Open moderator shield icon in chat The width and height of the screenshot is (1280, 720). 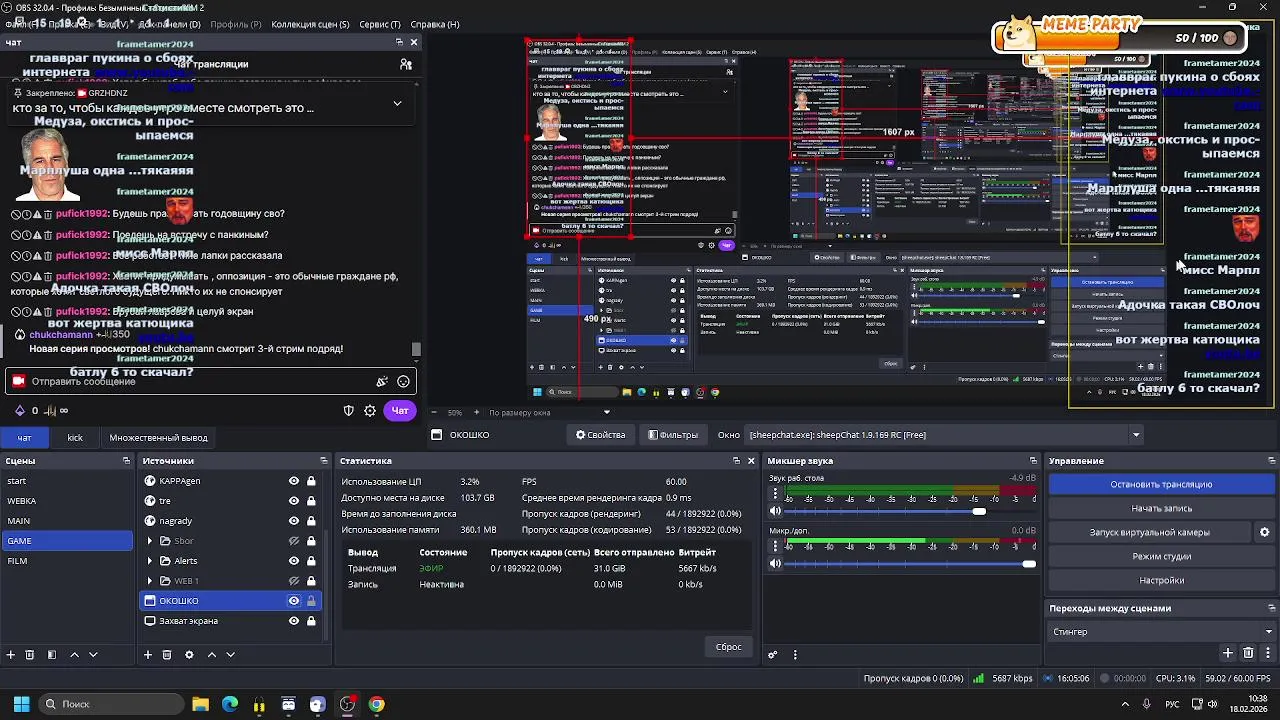point(348,410)
